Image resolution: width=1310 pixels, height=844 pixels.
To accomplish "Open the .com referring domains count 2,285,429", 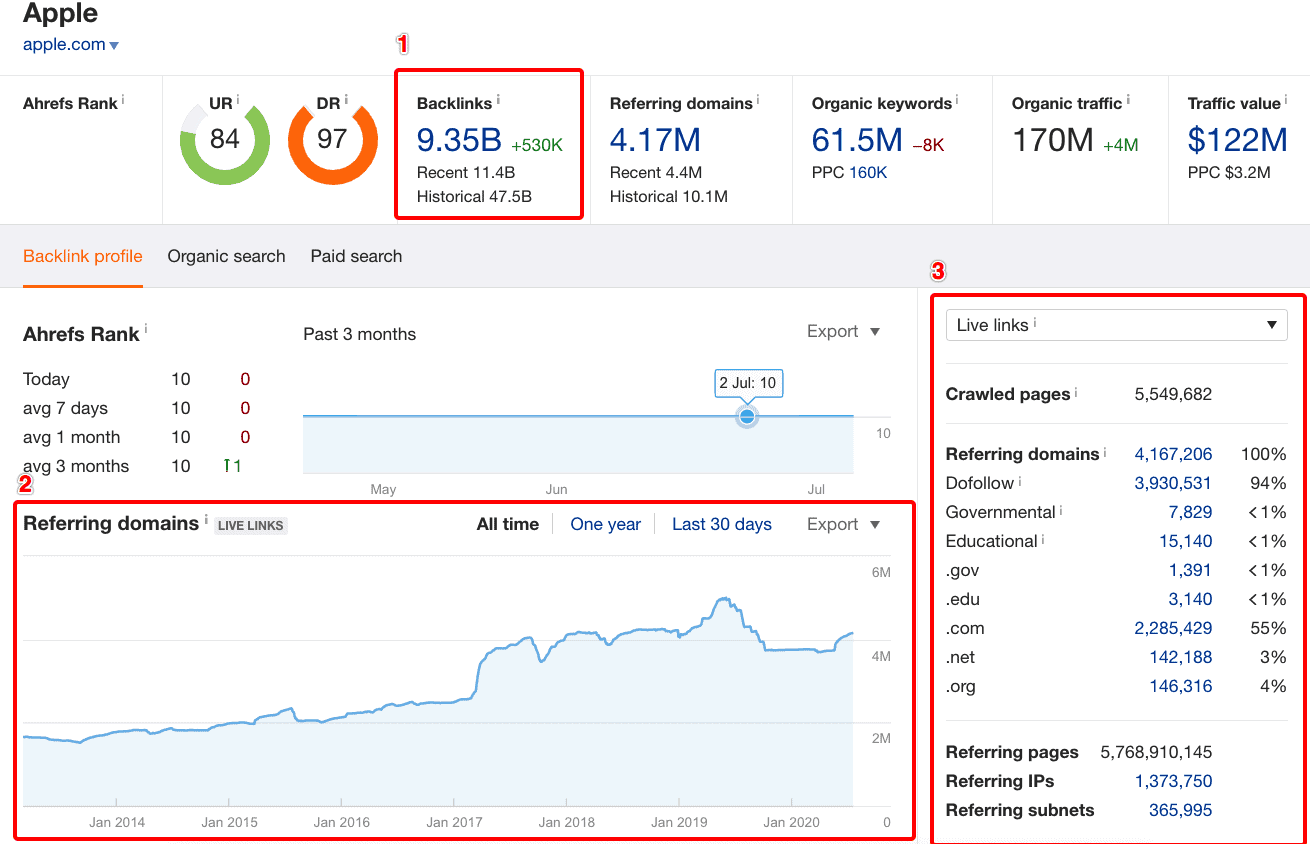I will pos(1172,628).
